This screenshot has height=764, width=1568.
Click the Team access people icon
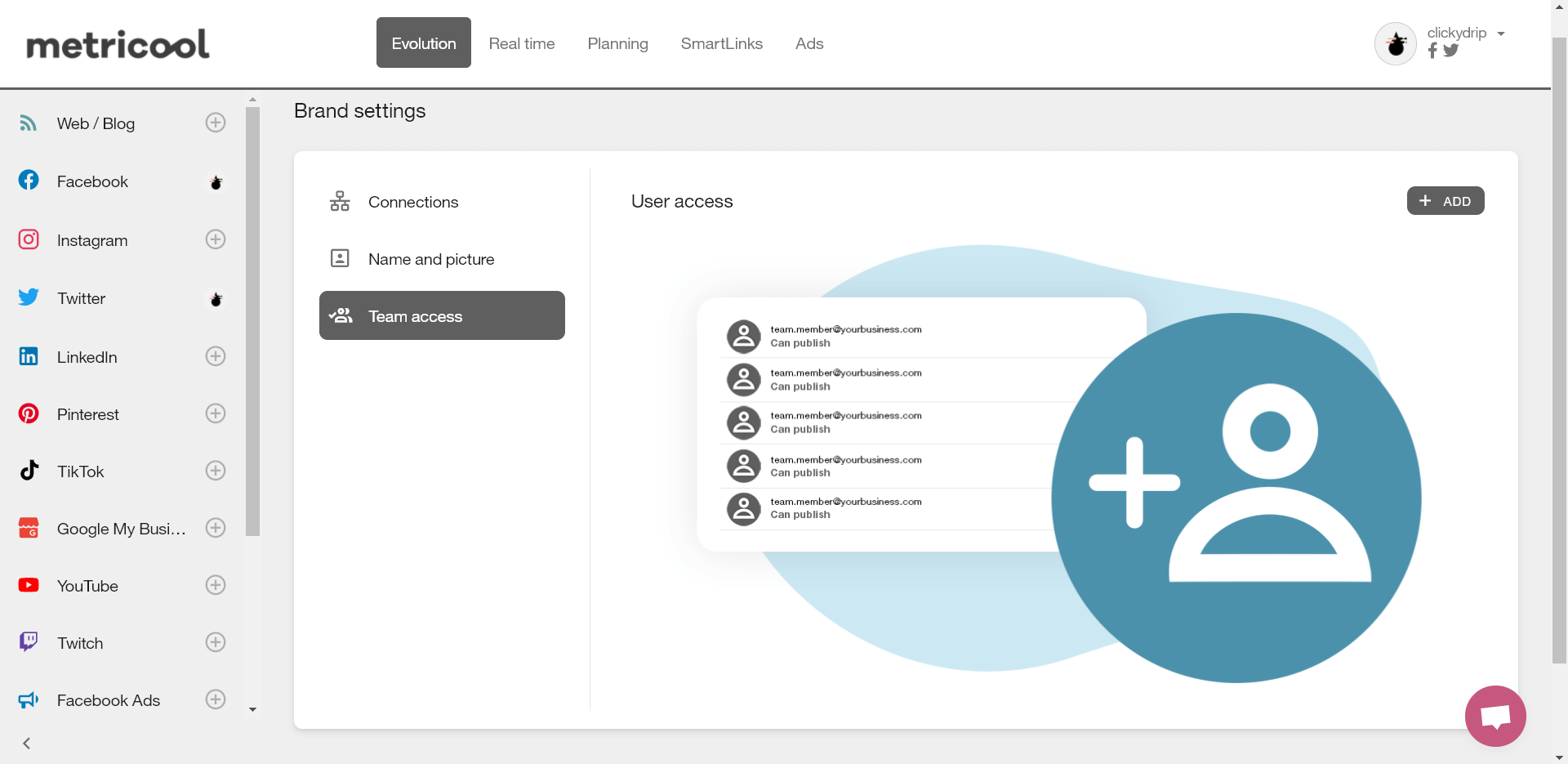click(341, 315)
